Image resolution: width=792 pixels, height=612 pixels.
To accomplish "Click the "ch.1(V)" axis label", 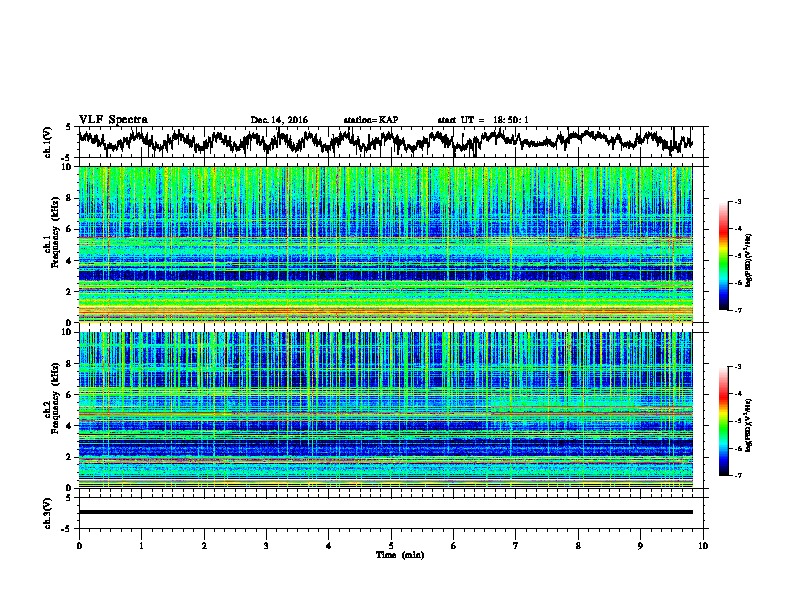I will click(x=48, y=142).
